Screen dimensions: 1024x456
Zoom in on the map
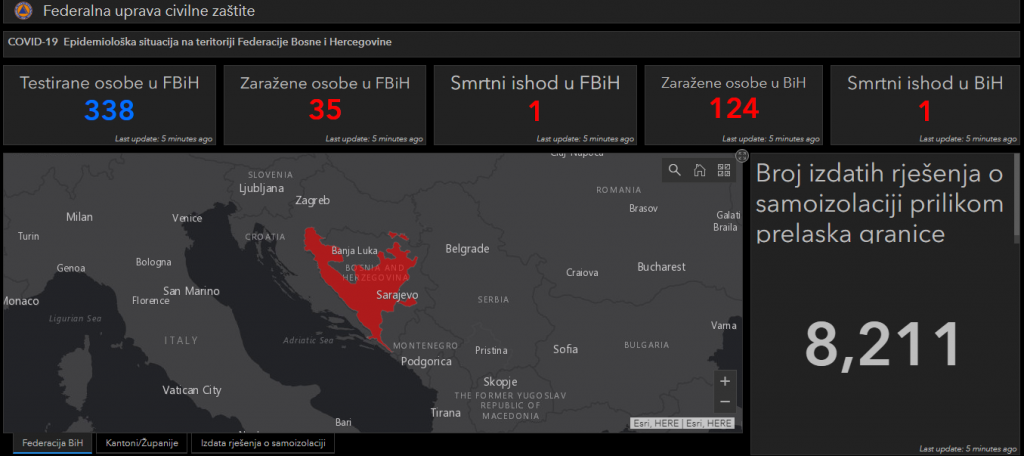[725, 381]
